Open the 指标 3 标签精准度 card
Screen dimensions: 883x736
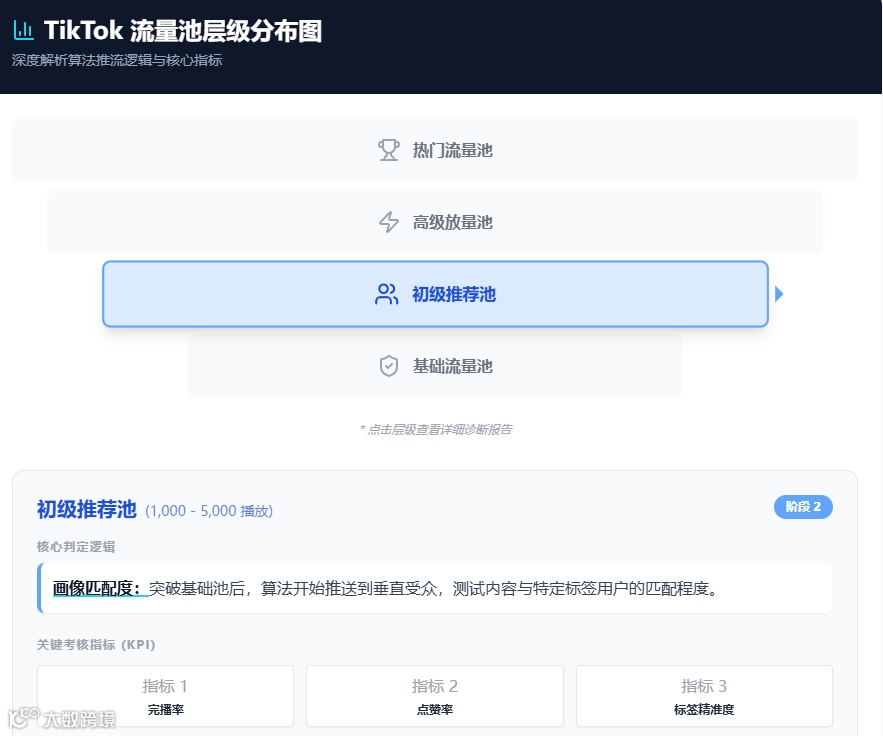(x=704, y=696)
